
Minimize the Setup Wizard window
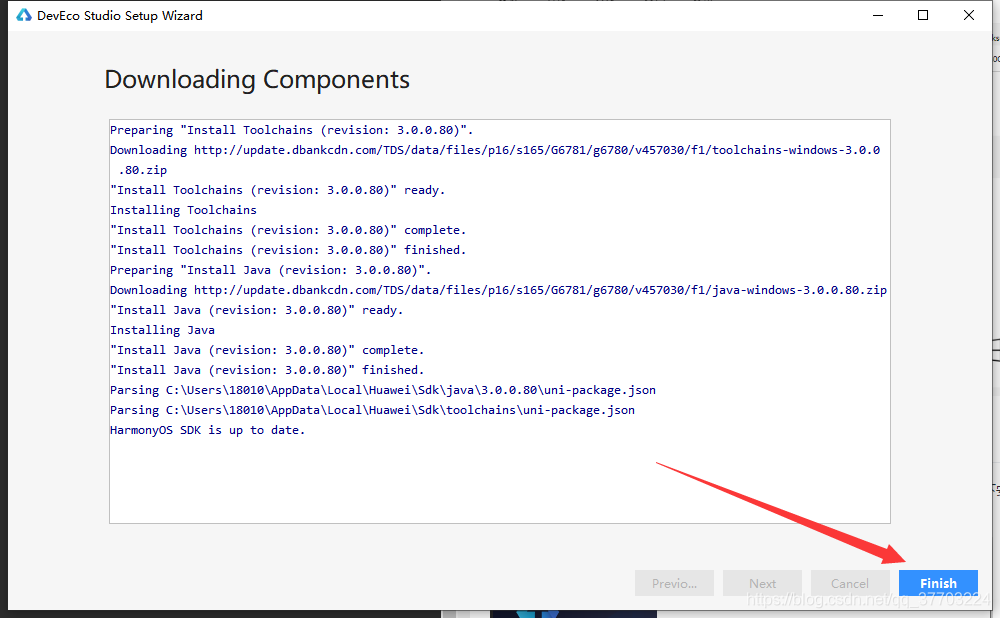coord(878,15)
